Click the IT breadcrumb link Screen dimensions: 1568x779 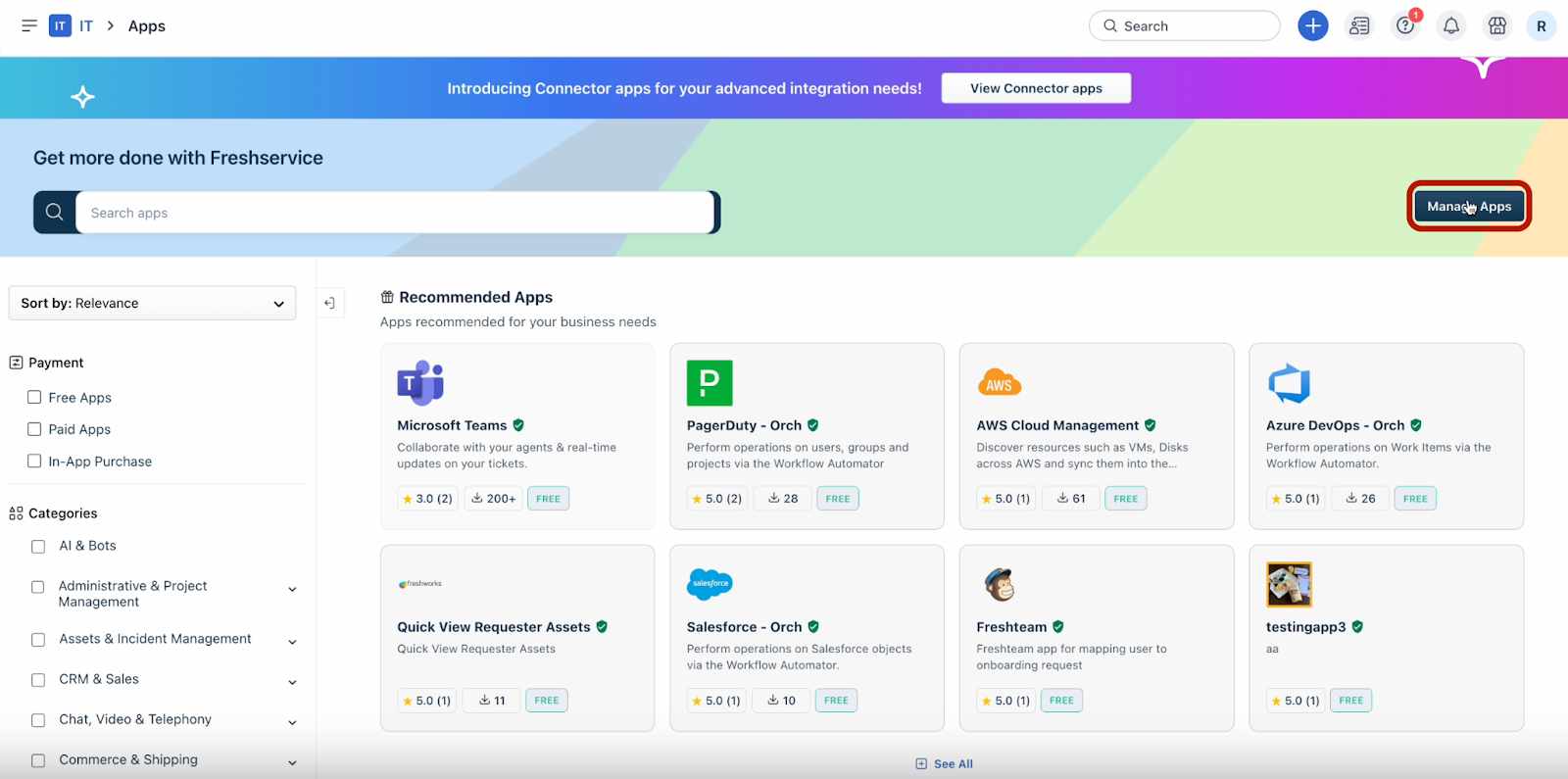pyautogui.click(x=86, y=25)
